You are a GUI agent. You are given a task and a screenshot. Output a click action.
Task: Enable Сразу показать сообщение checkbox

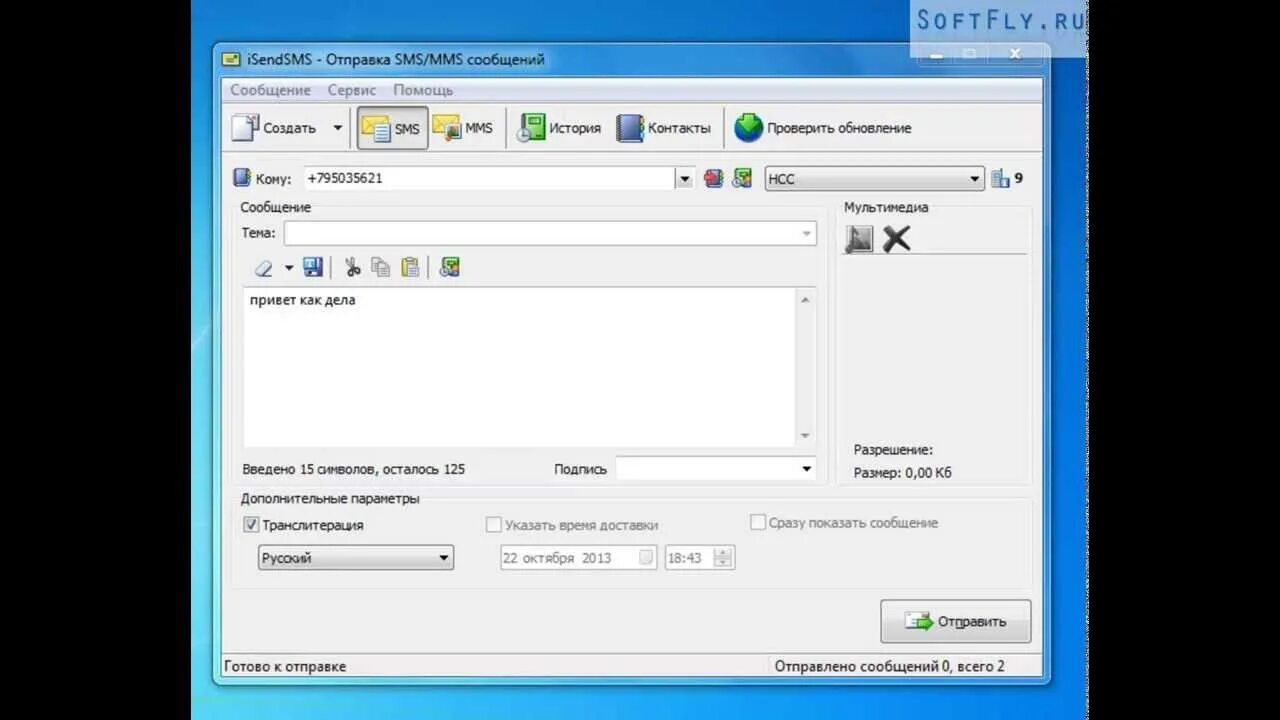point(758,522)
